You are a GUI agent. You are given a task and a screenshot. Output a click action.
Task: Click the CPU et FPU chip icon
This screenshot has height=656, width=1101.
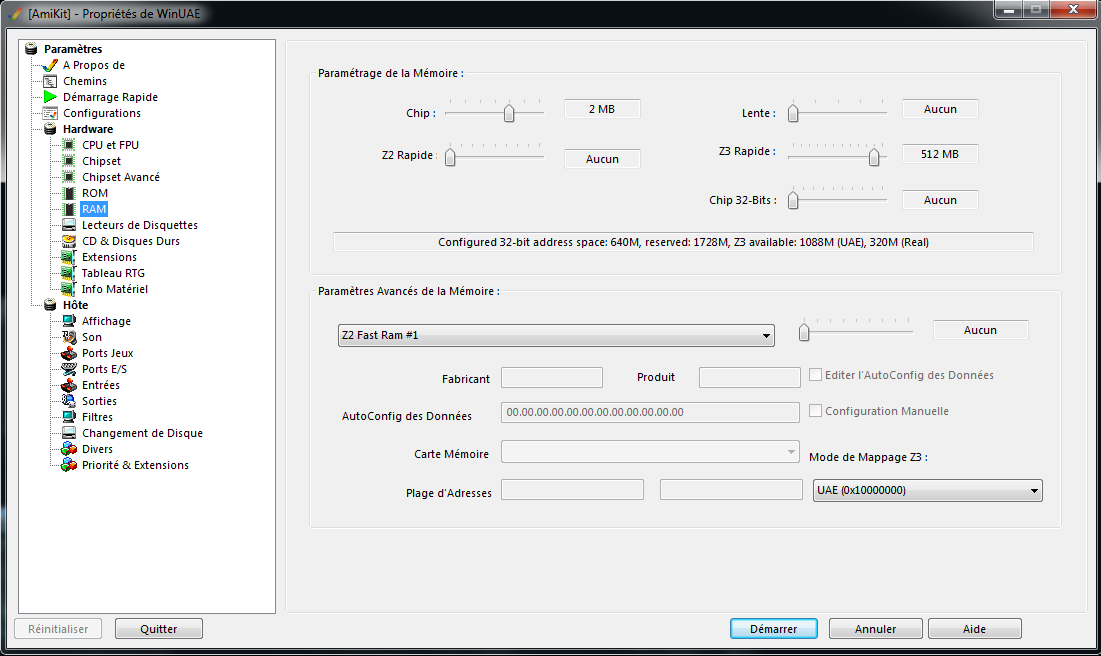[x=69, y=145]
